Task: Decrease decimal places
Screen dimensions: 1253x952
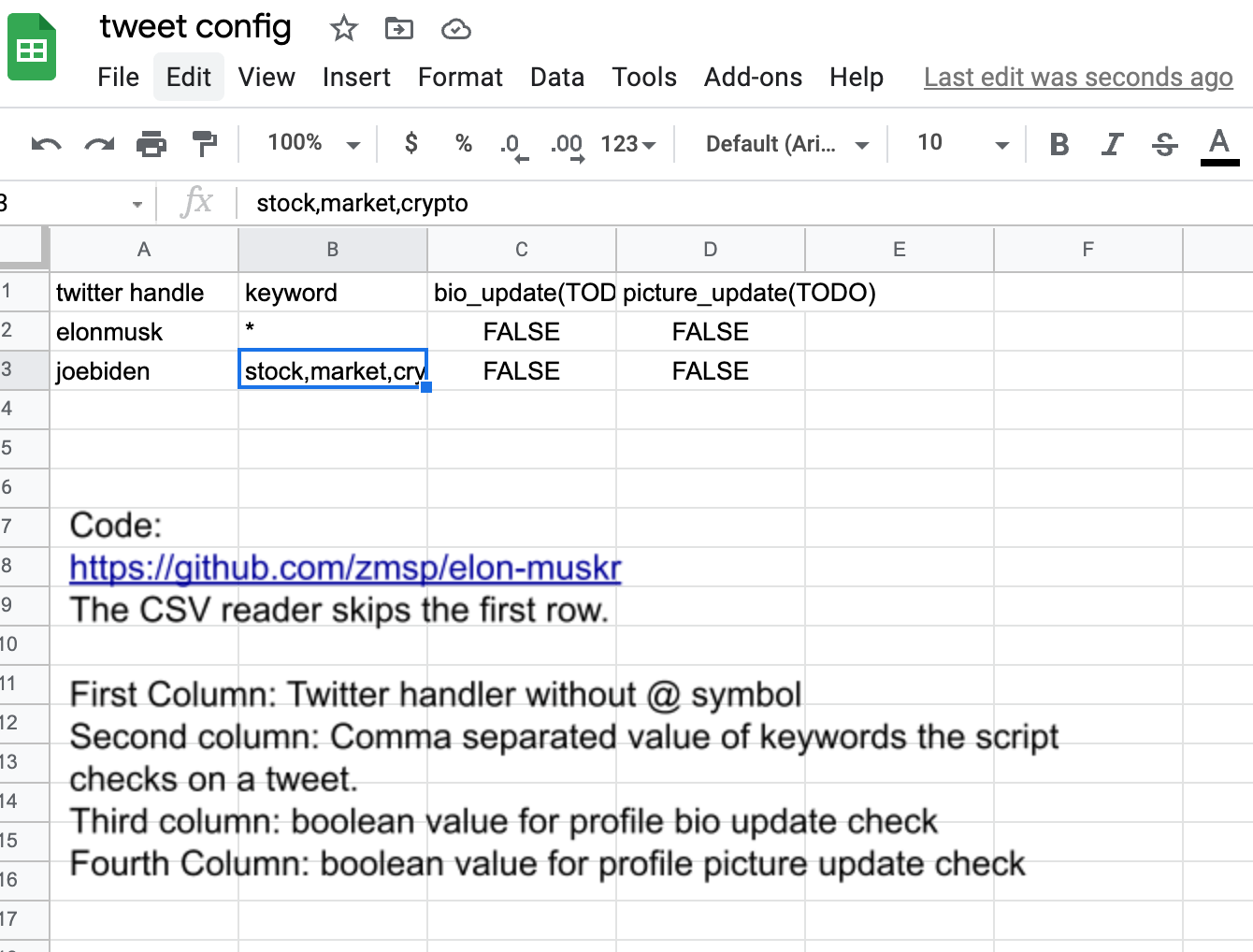Action: 513,146
